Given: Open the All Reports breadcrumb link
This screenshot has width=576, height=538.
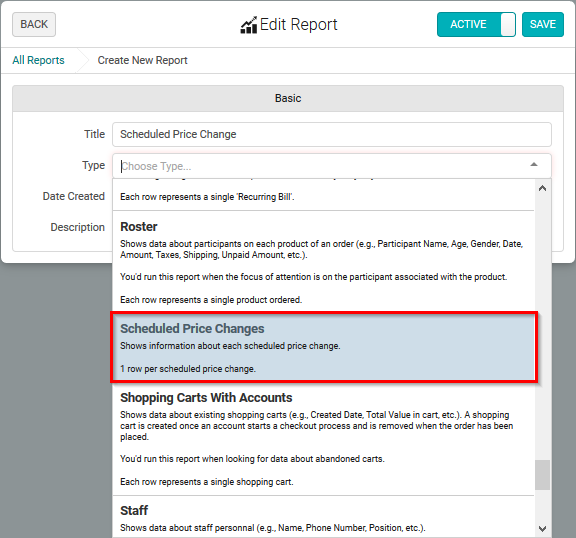Looking at the screenshot, I should coord(38,60).
